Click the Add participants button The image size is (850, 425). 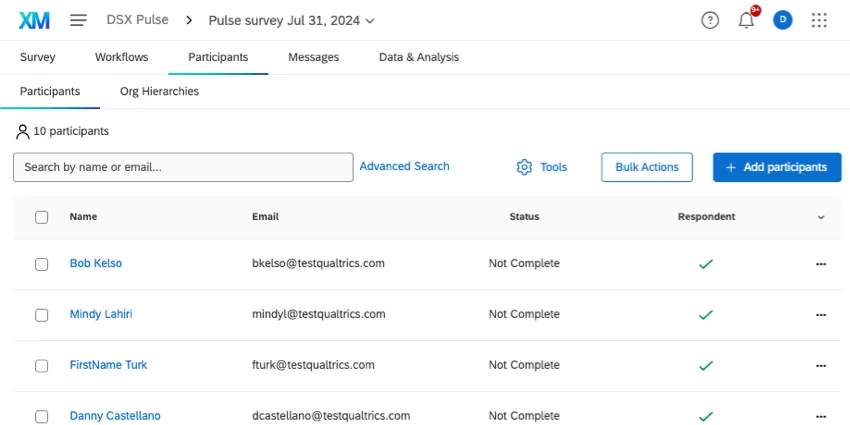(777, 167)
